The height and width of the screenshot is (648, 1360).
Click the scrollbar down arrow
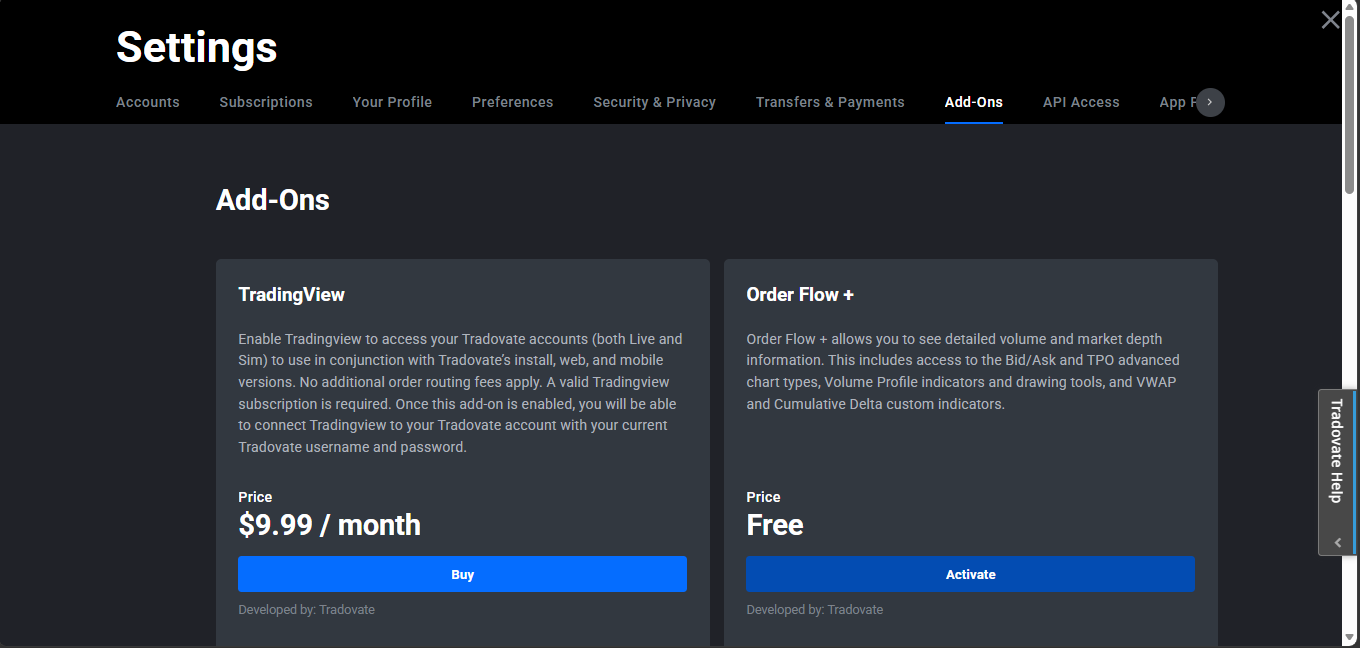pos(1350,639)
